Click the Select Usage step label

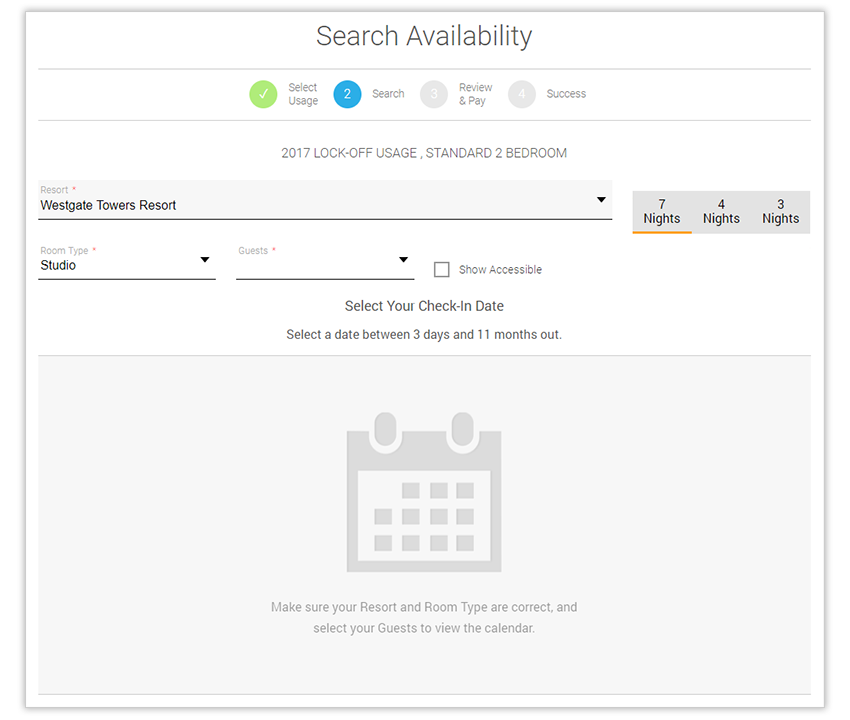pyautogui.click(x=303, y=94)
